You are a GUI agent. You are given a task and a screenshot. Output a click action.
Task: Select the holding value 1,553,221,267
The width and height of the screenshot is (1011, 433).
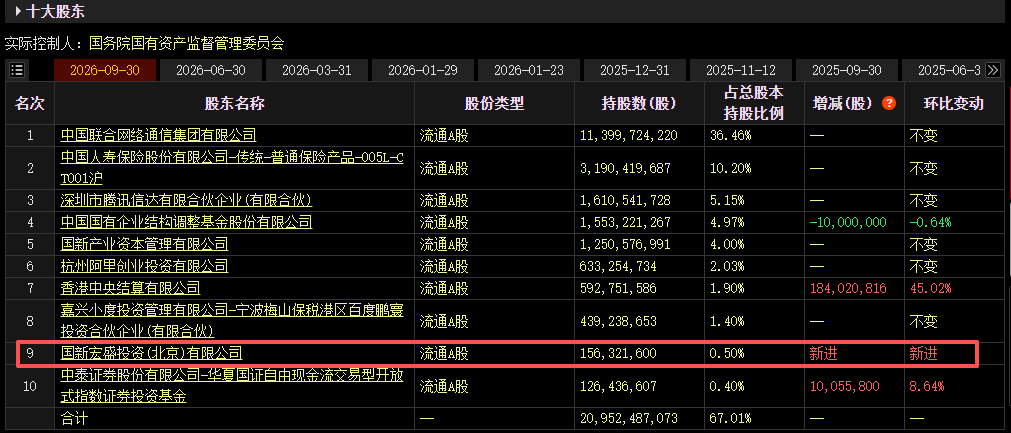[625, 223]
